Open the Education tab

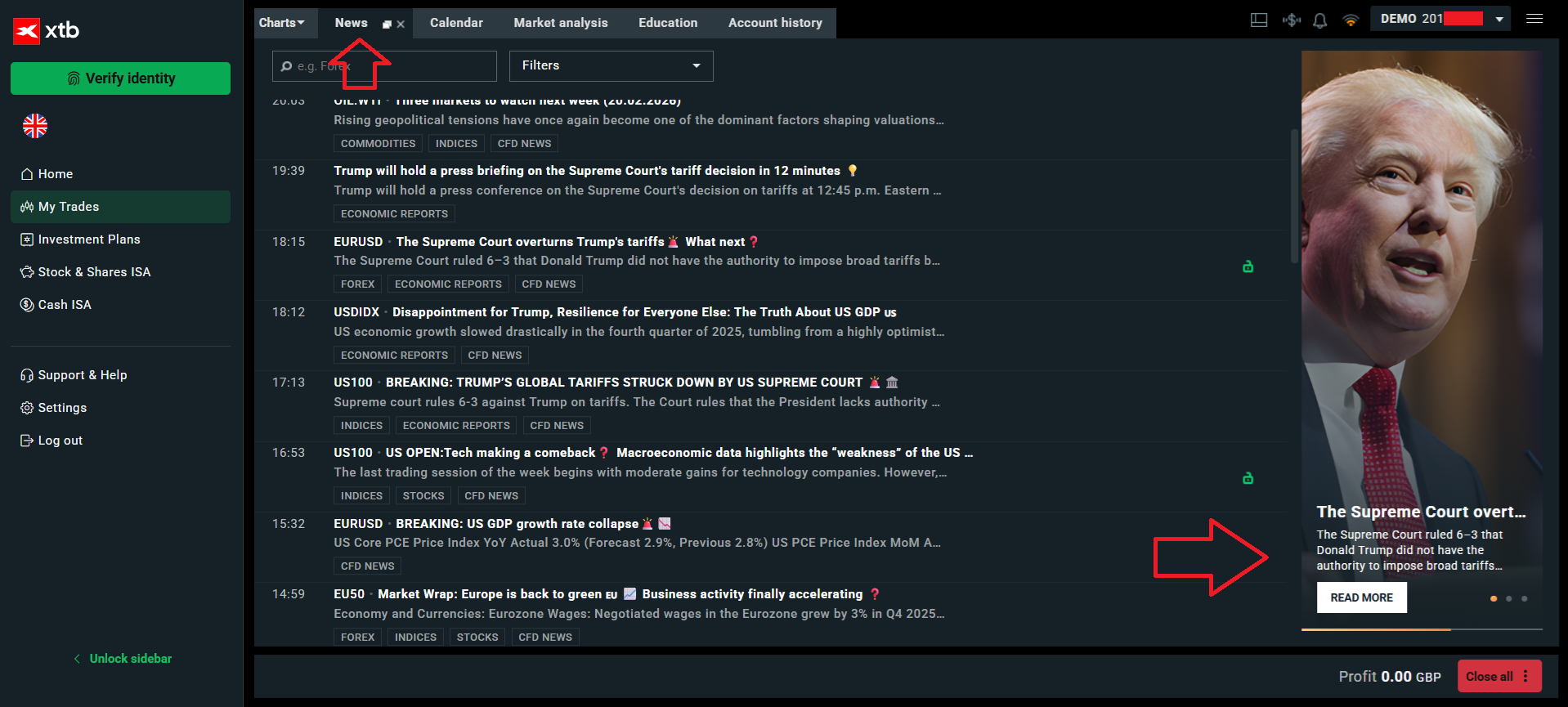click(x=668, y=23)
